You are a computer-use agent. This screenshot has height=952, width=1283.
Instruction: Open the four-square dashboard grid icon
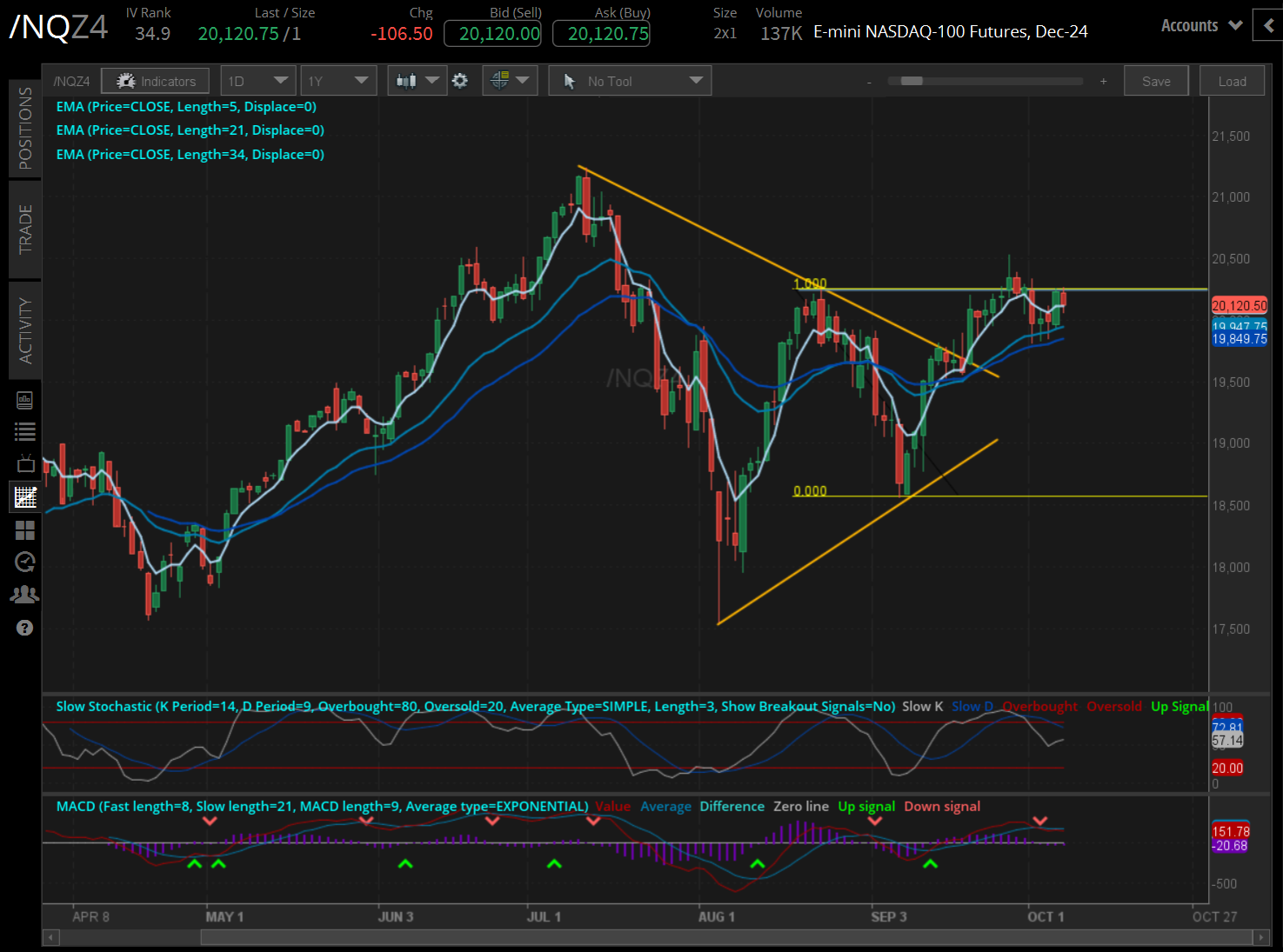point(25,529)
